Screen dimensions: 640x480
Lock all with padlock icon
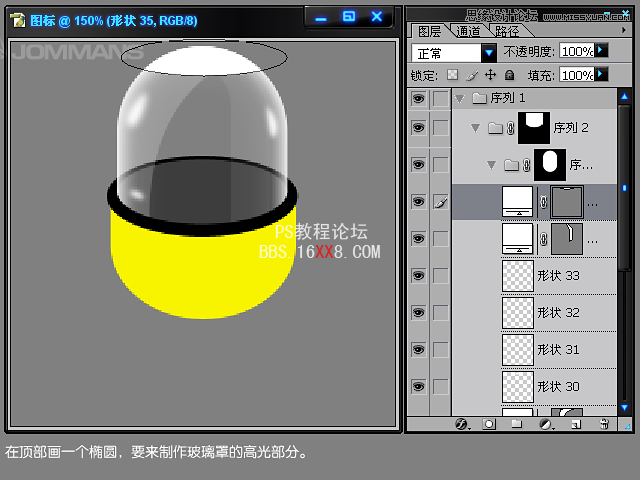(509, 75)
